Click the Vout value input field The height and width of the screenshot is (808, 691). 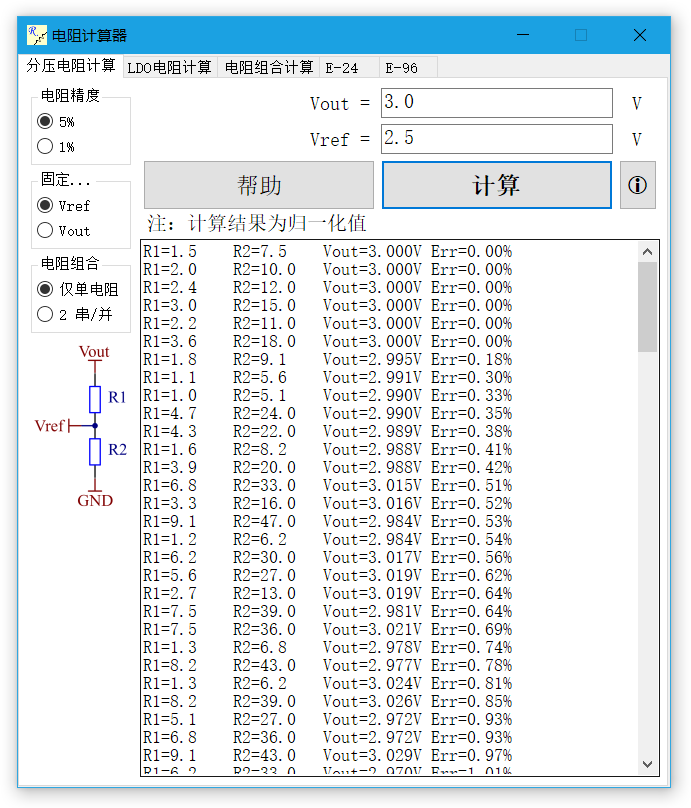click(496, 103)
